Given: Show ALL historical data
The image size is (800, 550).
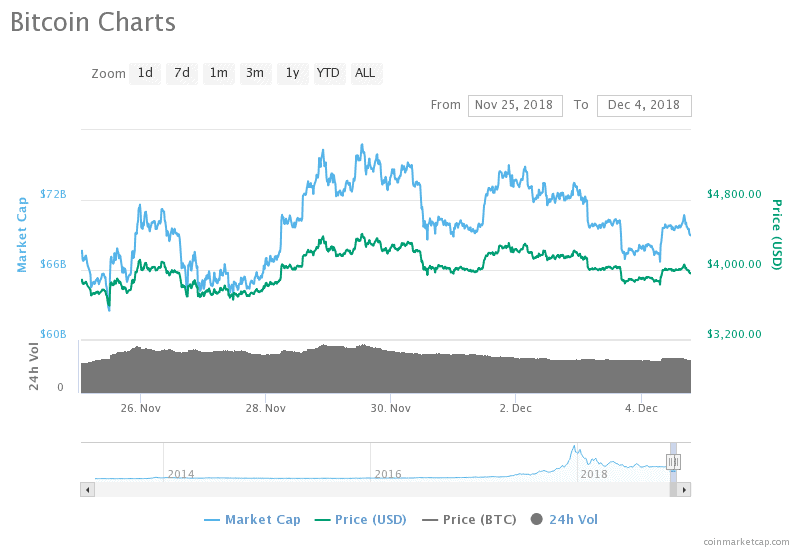Looking at the screenshot, I should coord(366,73).
